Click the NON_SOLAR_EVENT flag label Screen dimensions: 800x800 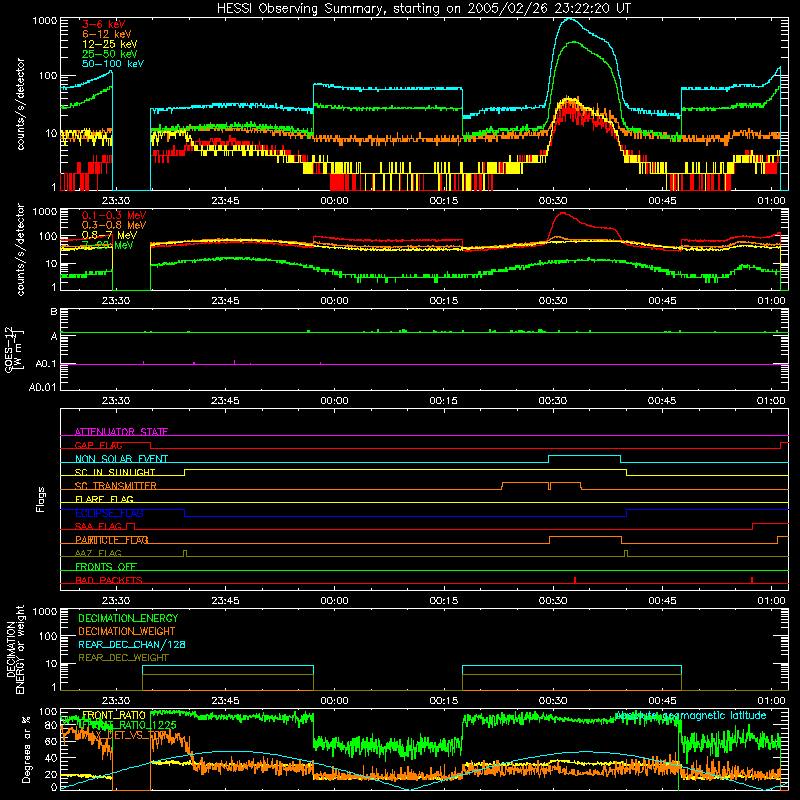tap(121, 459)
